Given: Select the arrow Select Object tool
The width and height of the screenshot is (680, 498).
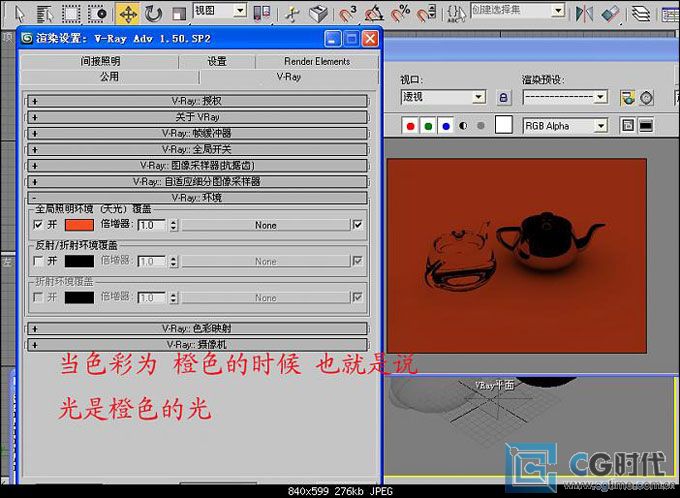Looking at the screenshot, I should 20,13.
